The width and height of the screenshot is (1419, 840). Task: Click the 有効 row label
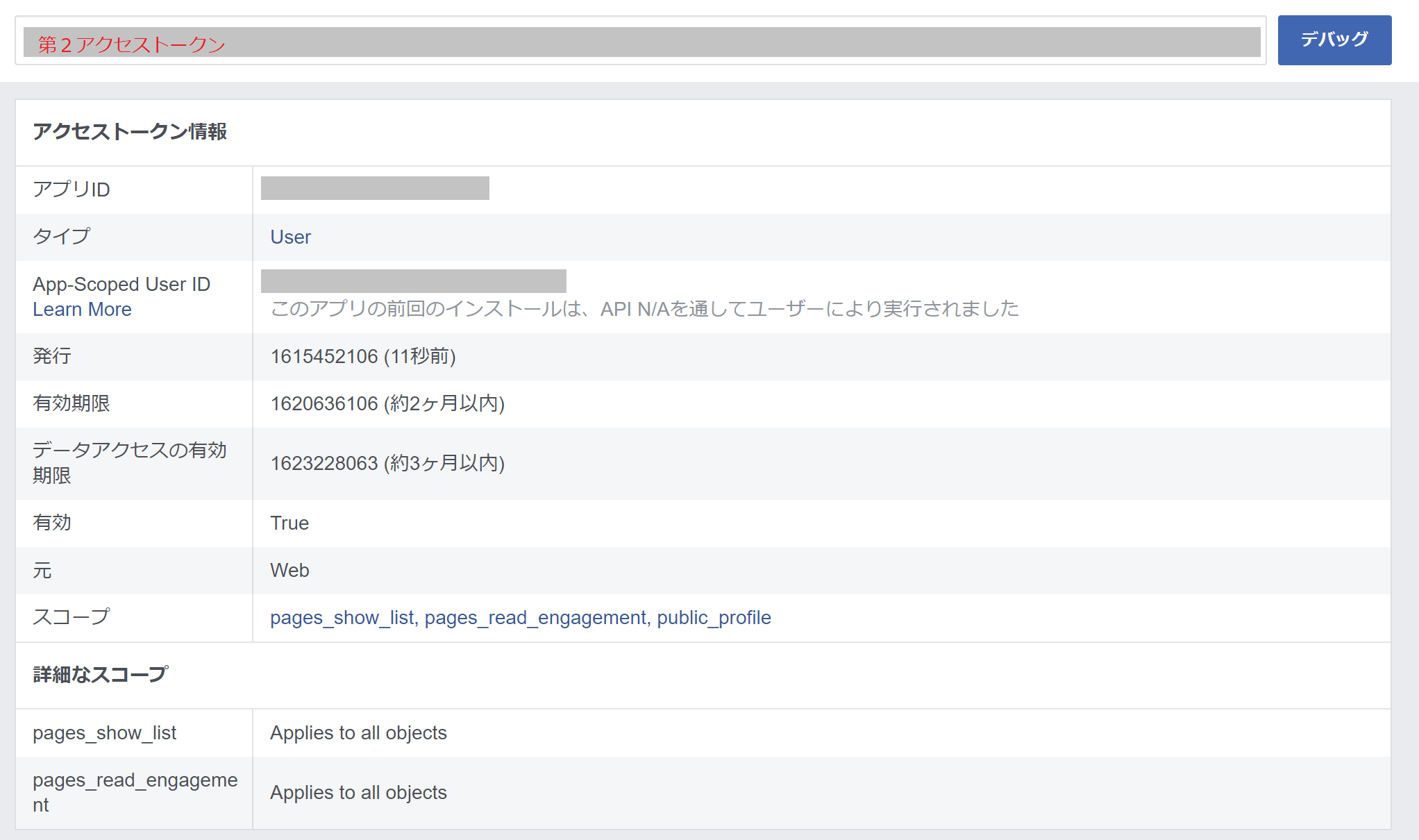coord(52,523)
